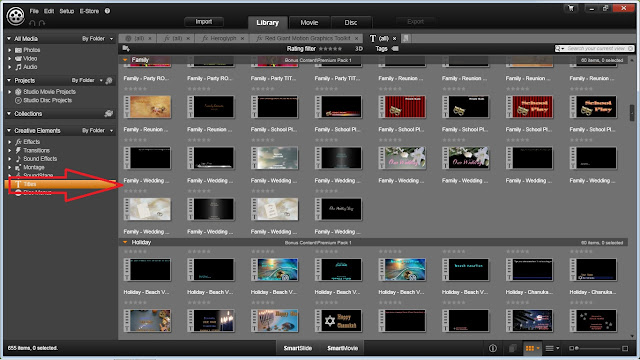Select Studio Disc Projects
The height and width of the screenshot is (360, 640).
pyautogui.click(x=47, y=100)
